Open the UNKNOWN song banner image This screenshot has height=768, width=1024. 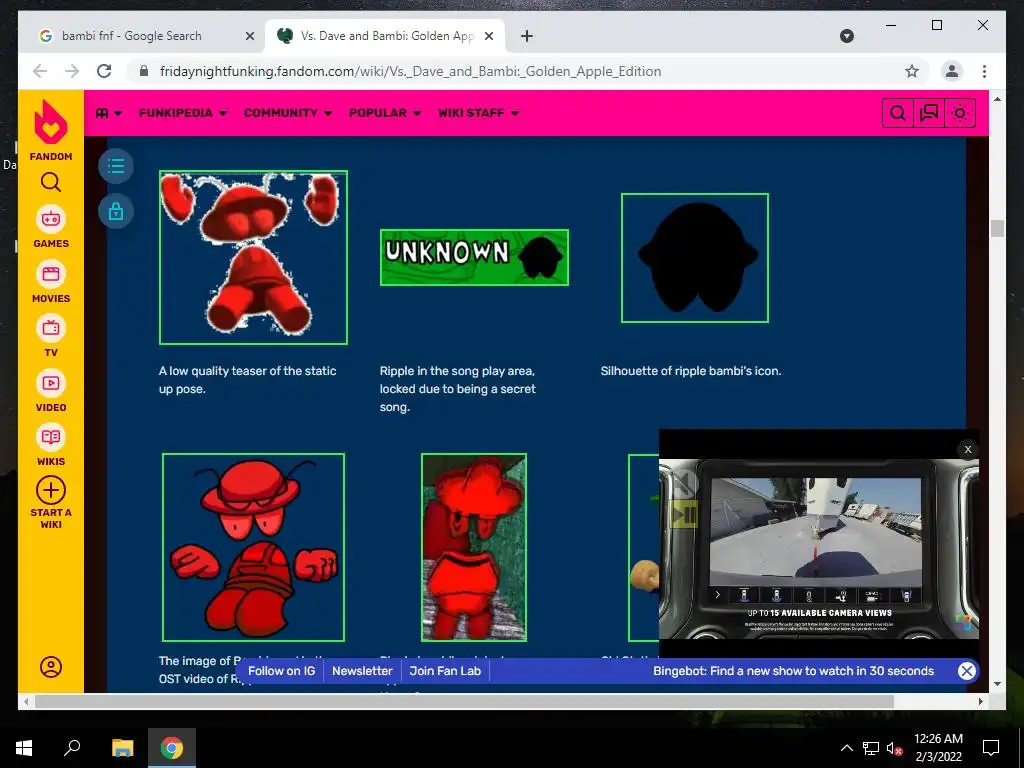tap(474, 257)
